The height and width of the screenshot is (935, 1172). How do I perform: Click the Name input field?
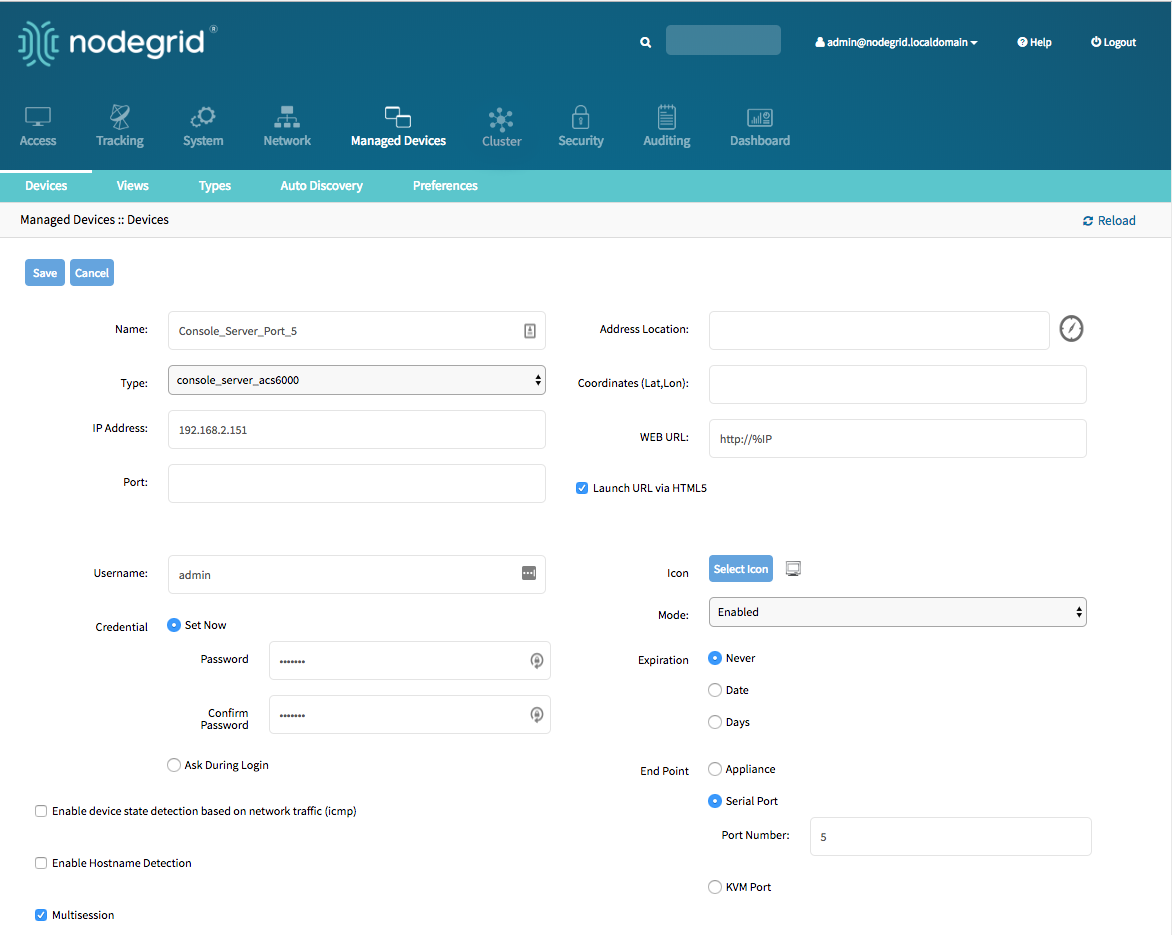tap(357, 330)
